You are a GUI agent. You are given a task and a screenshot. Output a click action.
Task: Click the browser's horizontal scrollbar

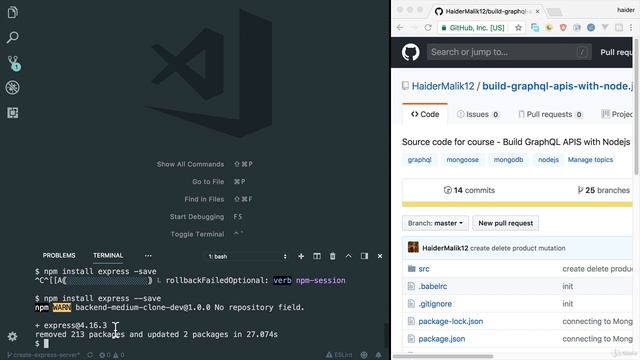point(443,356)
